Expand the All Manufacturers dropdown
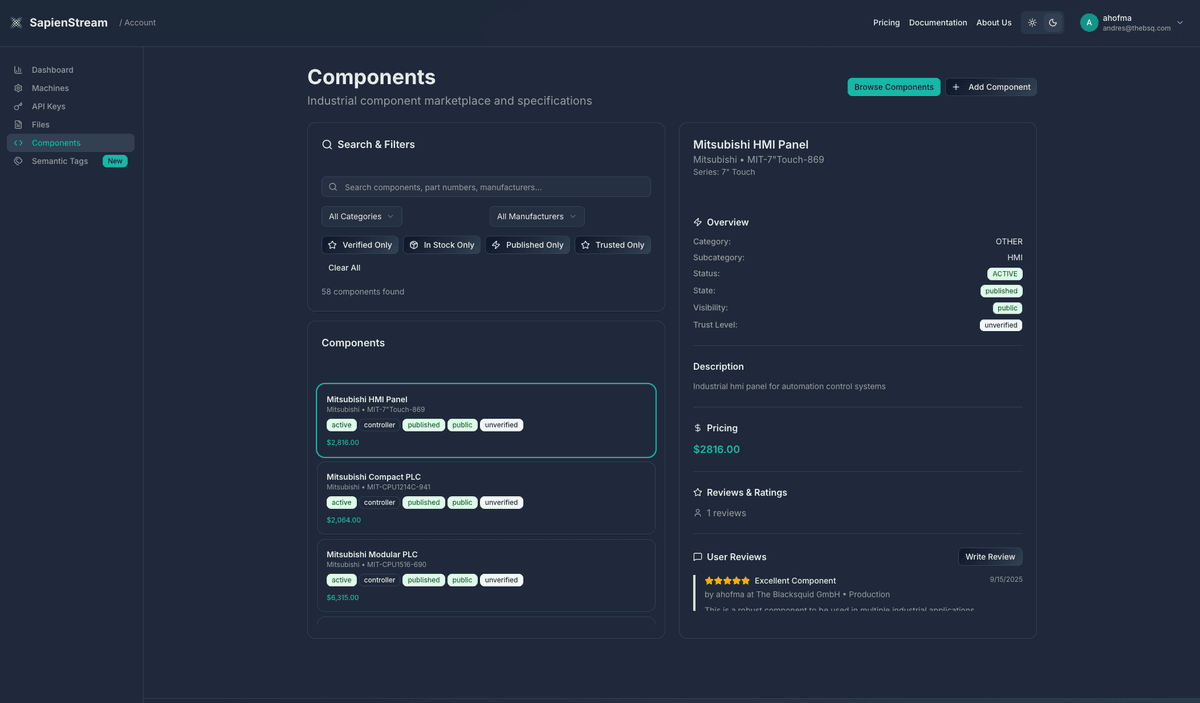The image size is (1200, 703). click(536, 216)
